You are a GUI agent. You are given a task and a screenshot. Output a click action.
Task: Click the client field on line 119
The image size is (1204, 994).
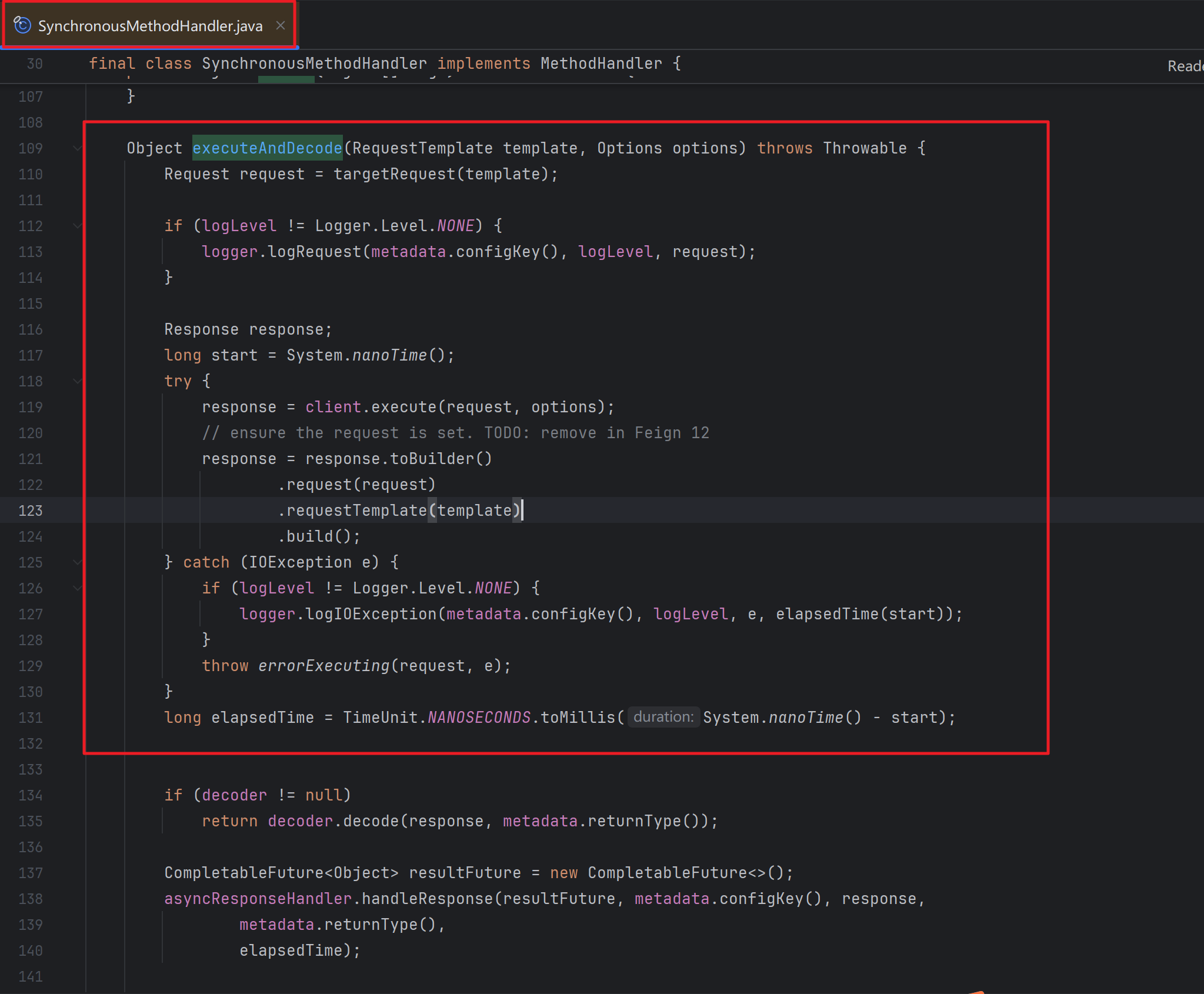click(x=333, y=407)
